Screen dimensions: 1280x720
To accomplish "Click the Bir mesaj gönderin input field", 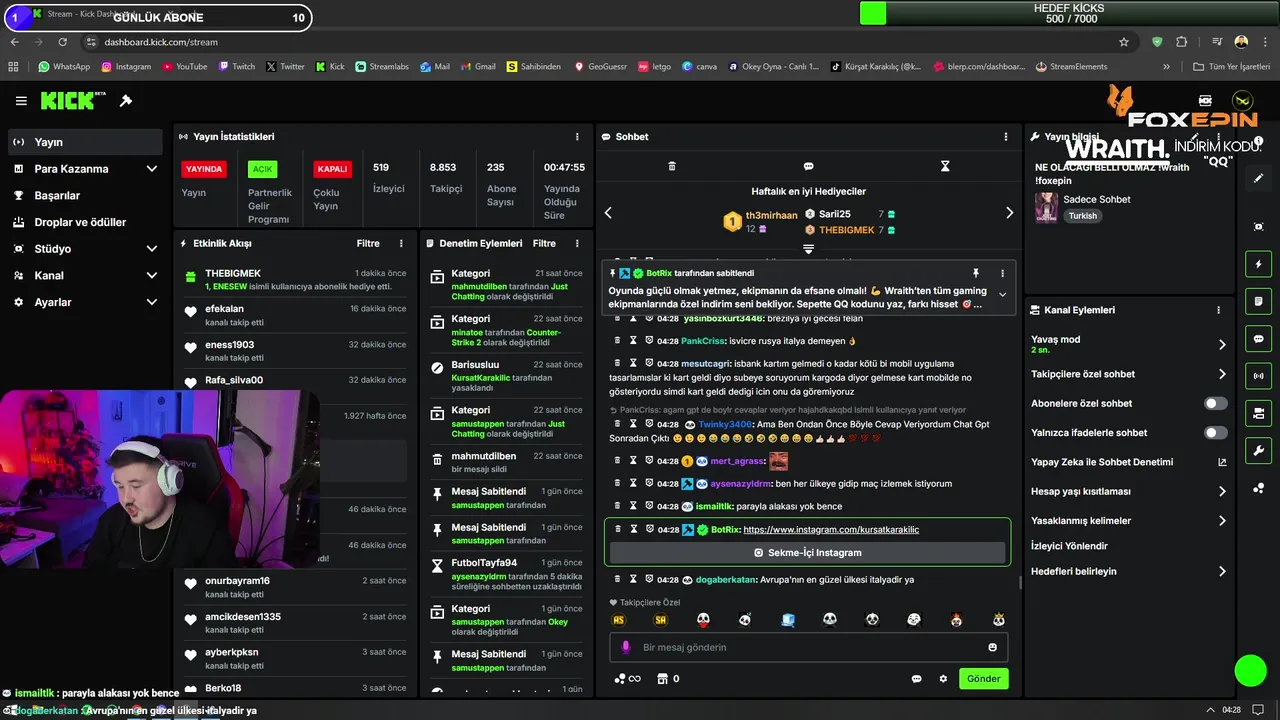I will pyautogui.click(x=808, y=647).
